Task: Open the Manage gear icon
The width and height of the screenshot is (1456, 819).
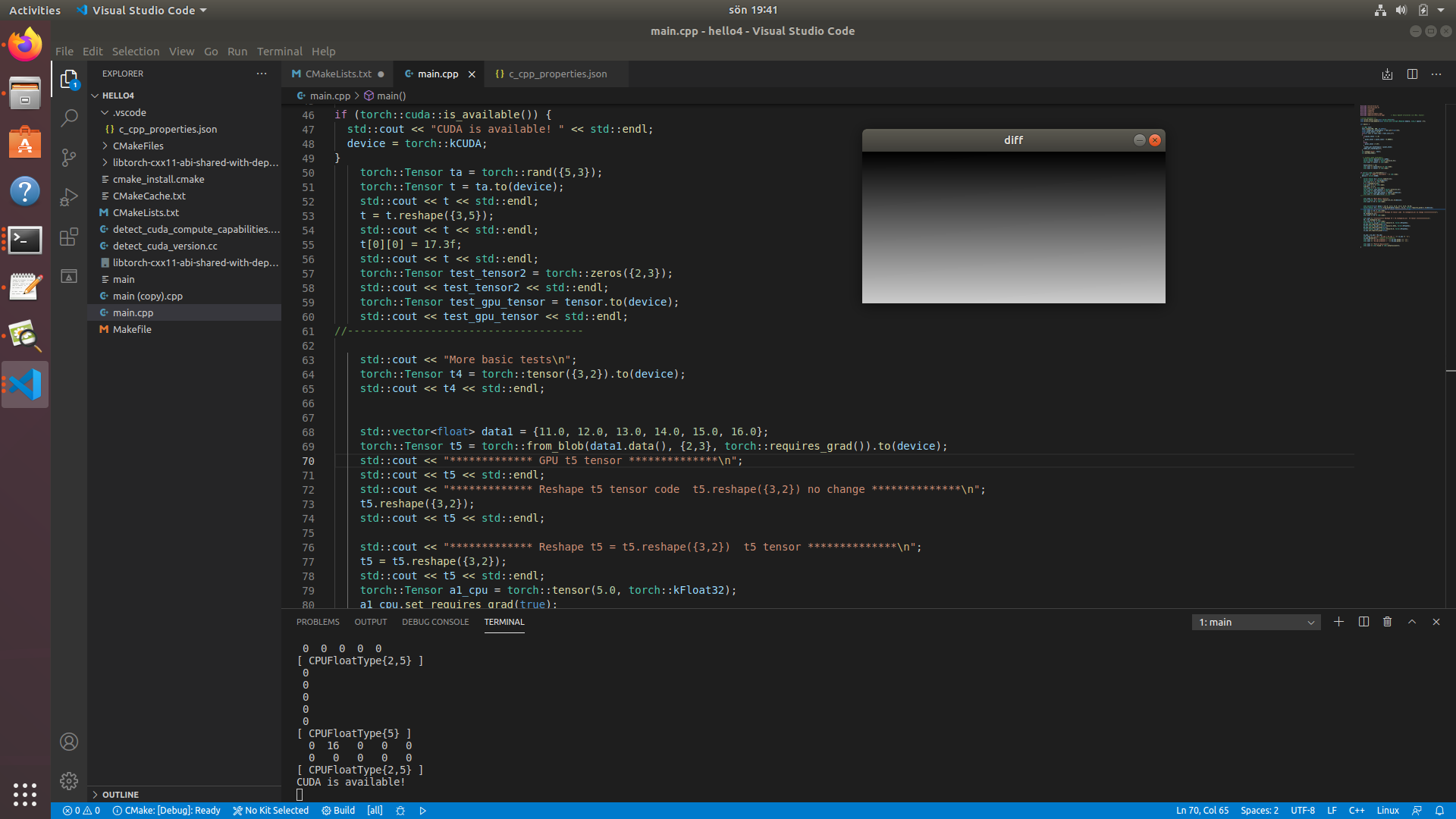Action: [x=69, y=781]
